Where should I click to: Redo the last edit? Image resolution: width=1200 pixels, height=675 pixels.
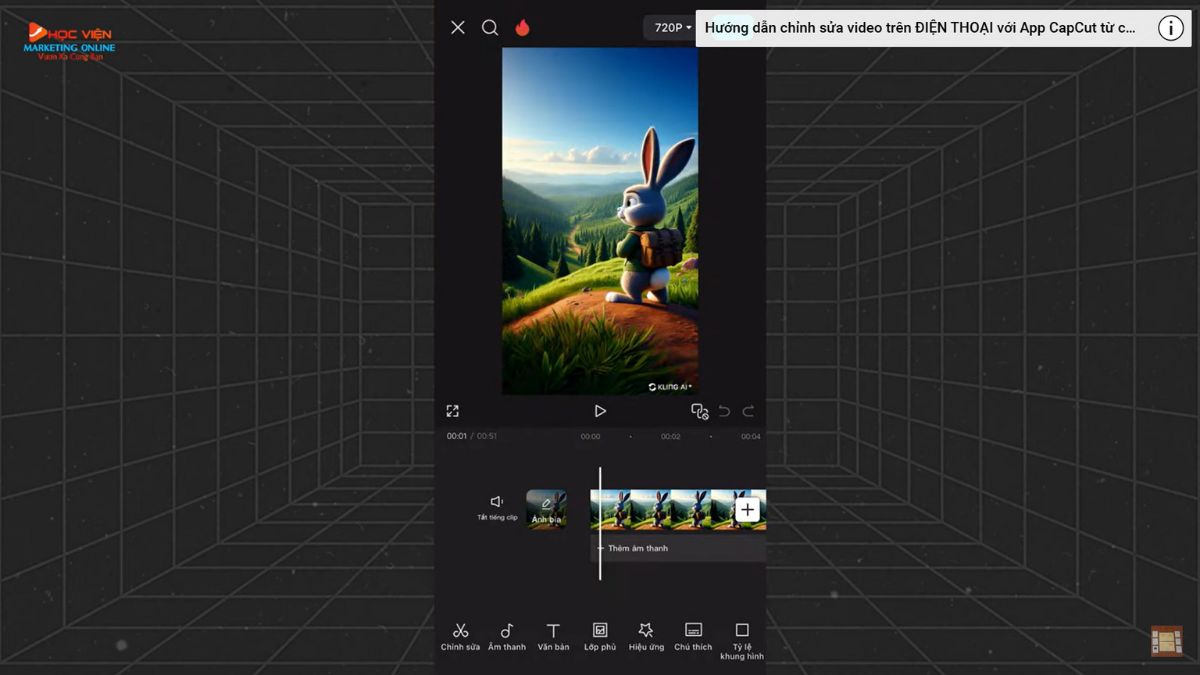click(x=748, y=411)
